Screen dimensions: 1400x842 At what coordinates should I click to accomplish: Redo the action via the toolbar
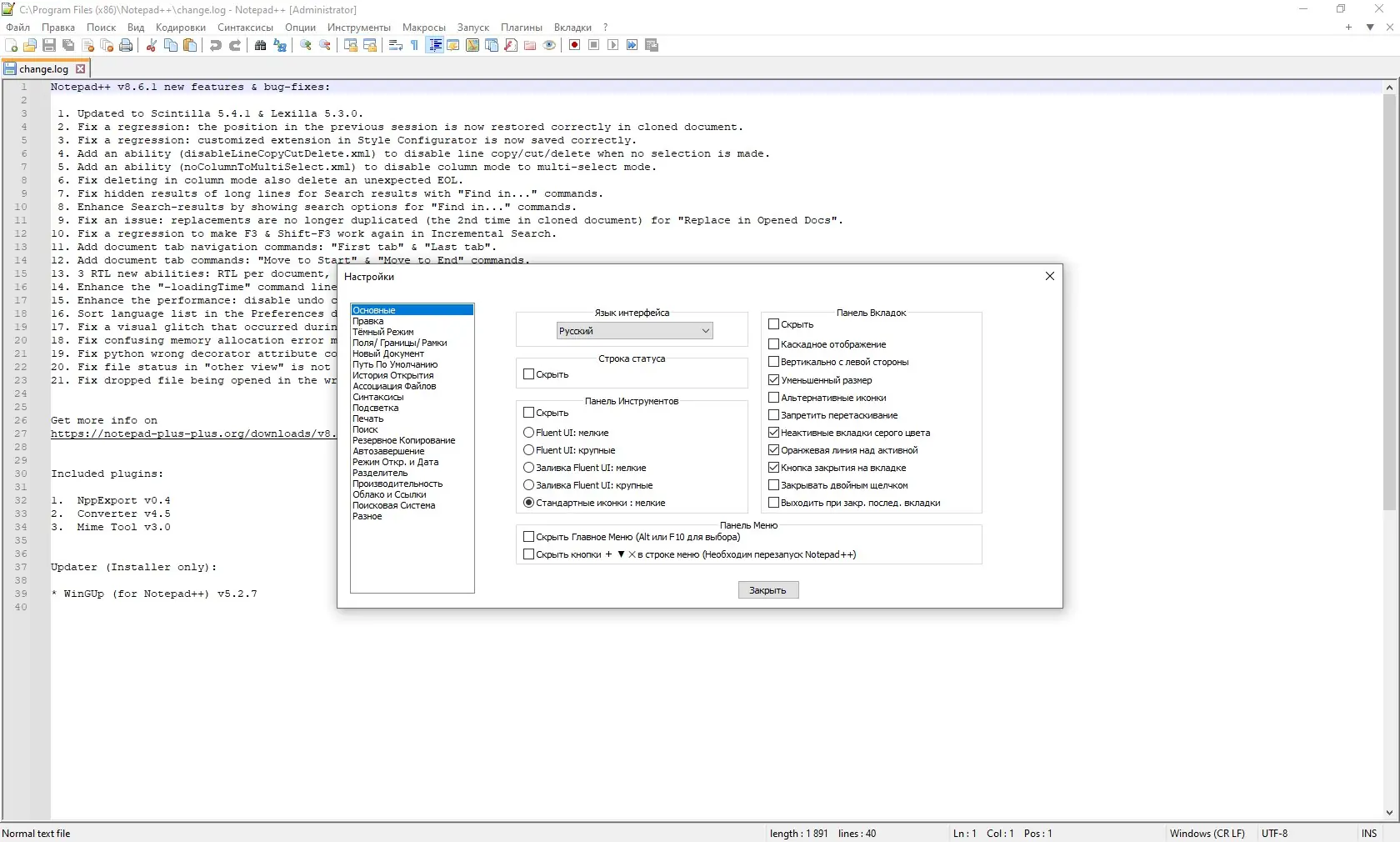(235, 45)
